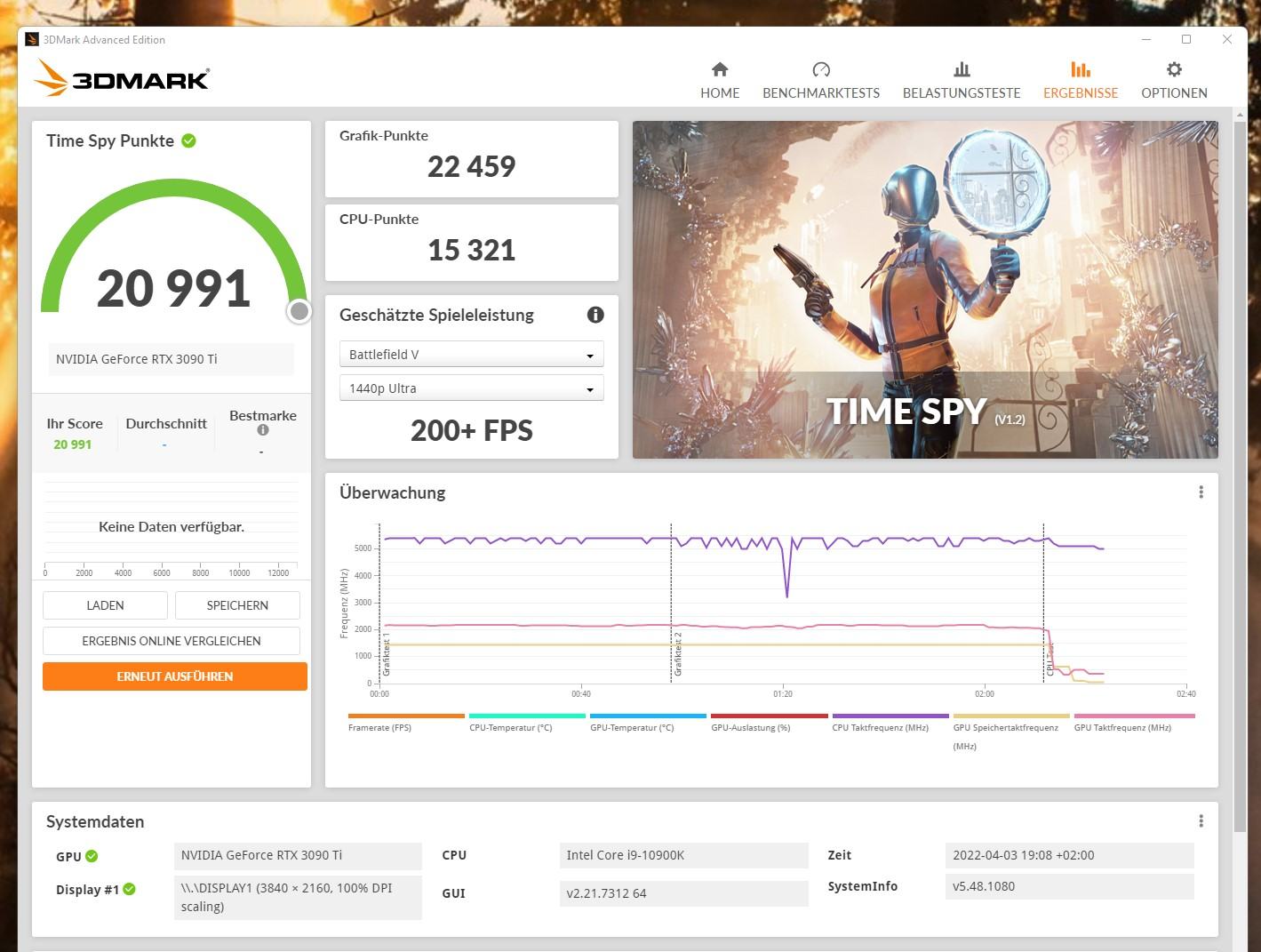Screen dimensions: 1261x952
Task: Toggle the GPU-Auslastung (%) legend series
Action: point(769,723)
